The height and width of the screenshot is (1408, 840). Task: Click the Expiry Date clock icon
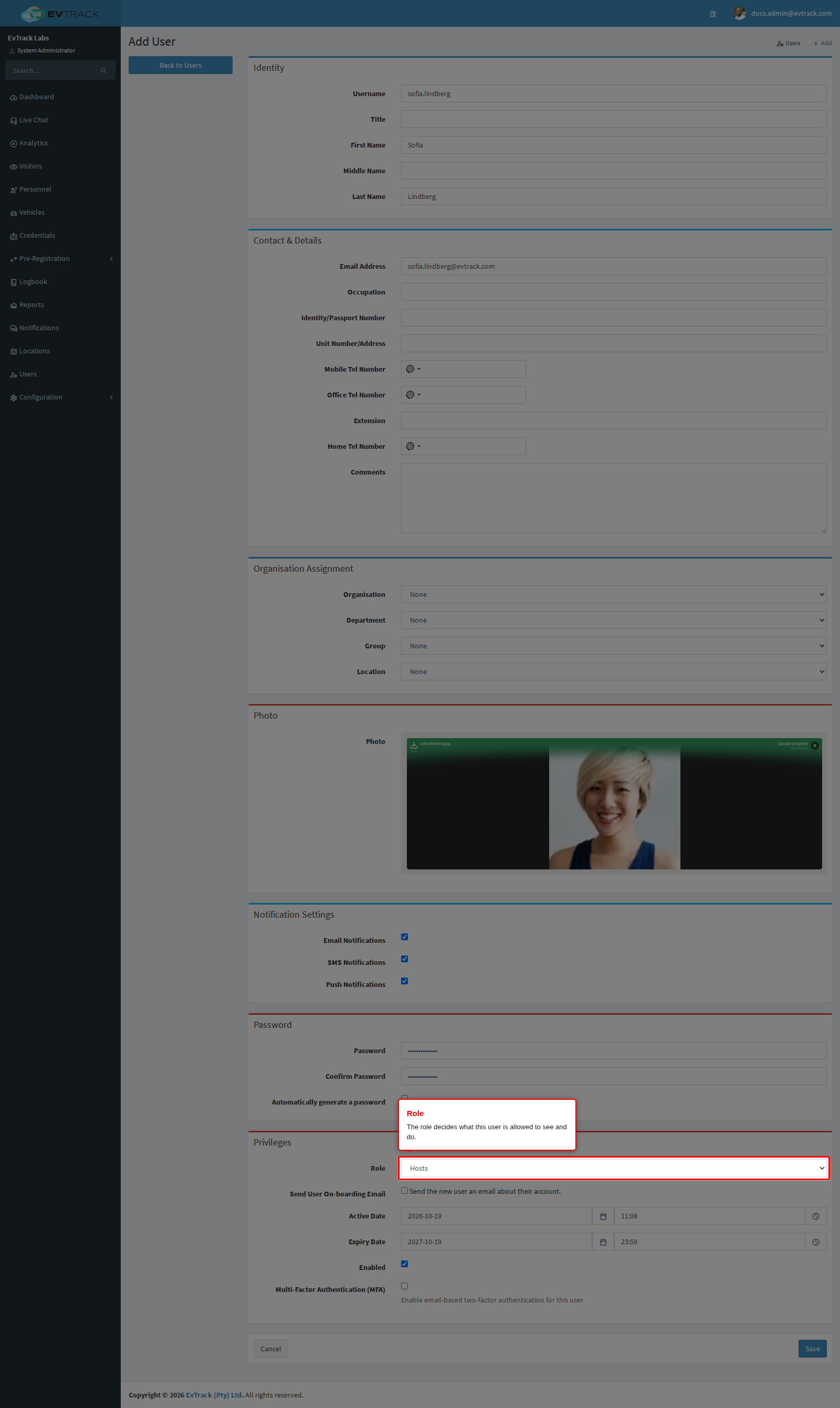pyautogui.click(x=816, y=1242)
